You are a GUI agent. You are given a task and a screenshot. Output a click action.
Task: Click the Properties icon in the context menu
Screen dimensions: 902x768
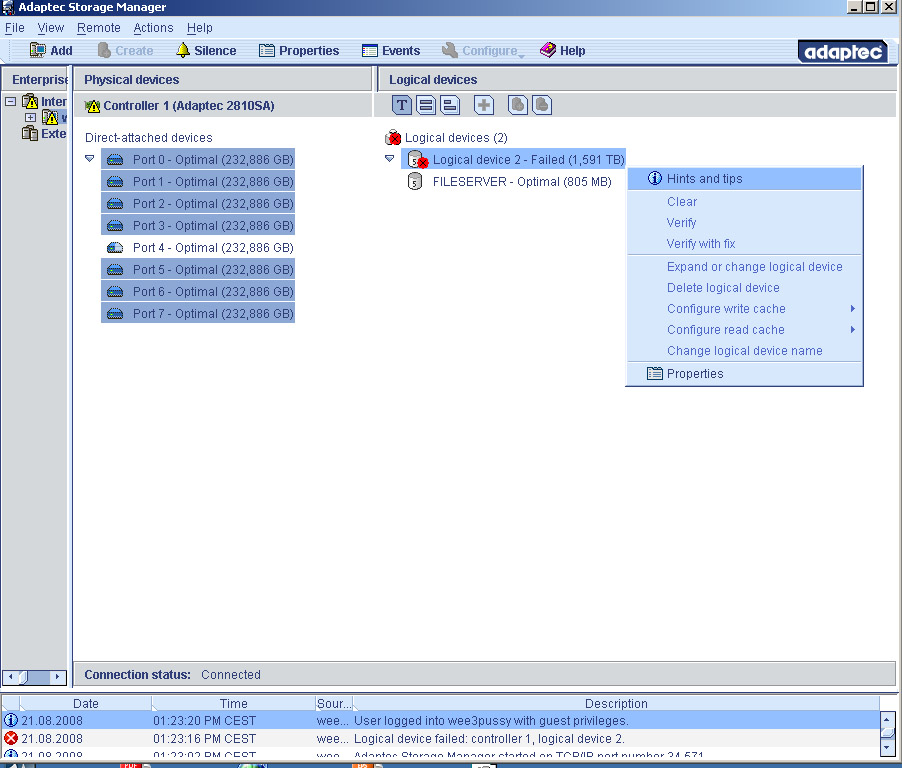tap(655, 373)
